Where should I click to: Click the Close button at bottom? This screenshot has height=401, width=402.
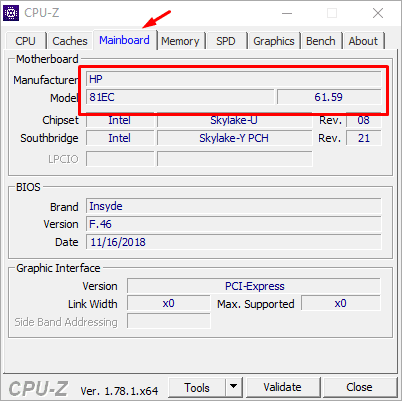tap(359, 387)
